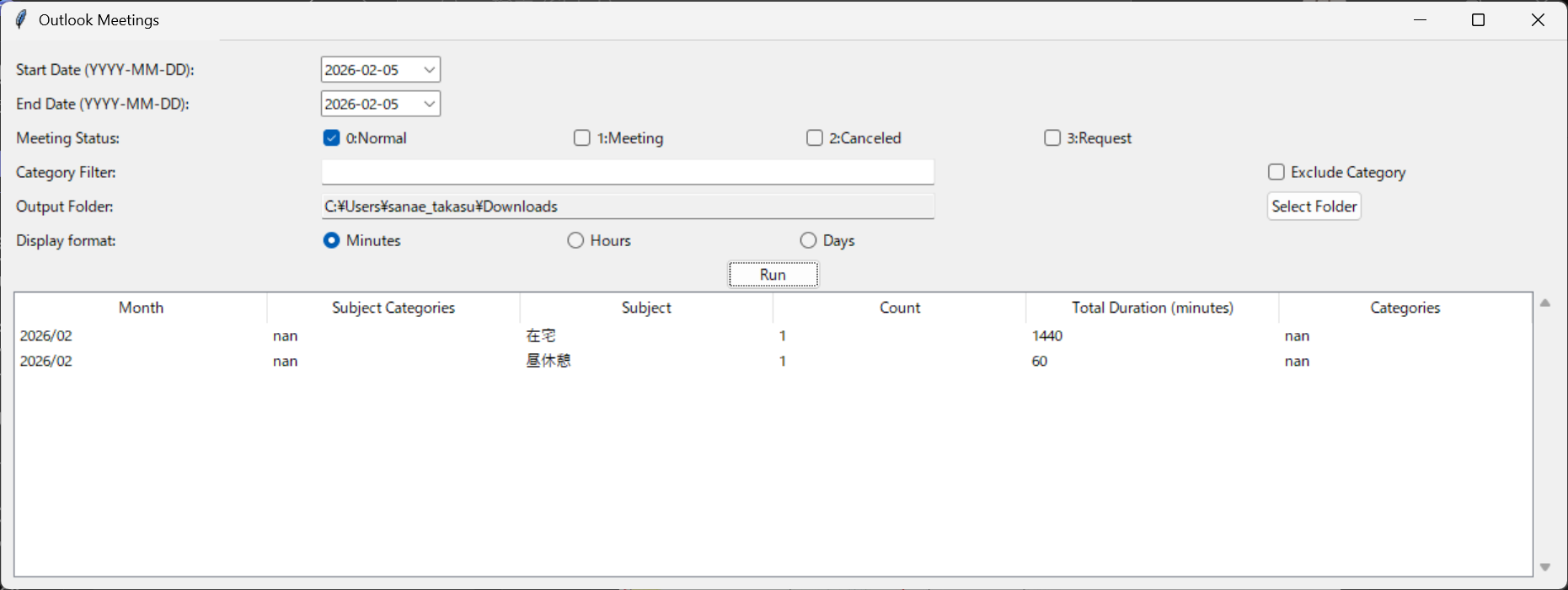The height and width of the screenshot is (590, 1568).
Task: Click the Subject column header
Action: pyautogui.click(x=646, y=308)
